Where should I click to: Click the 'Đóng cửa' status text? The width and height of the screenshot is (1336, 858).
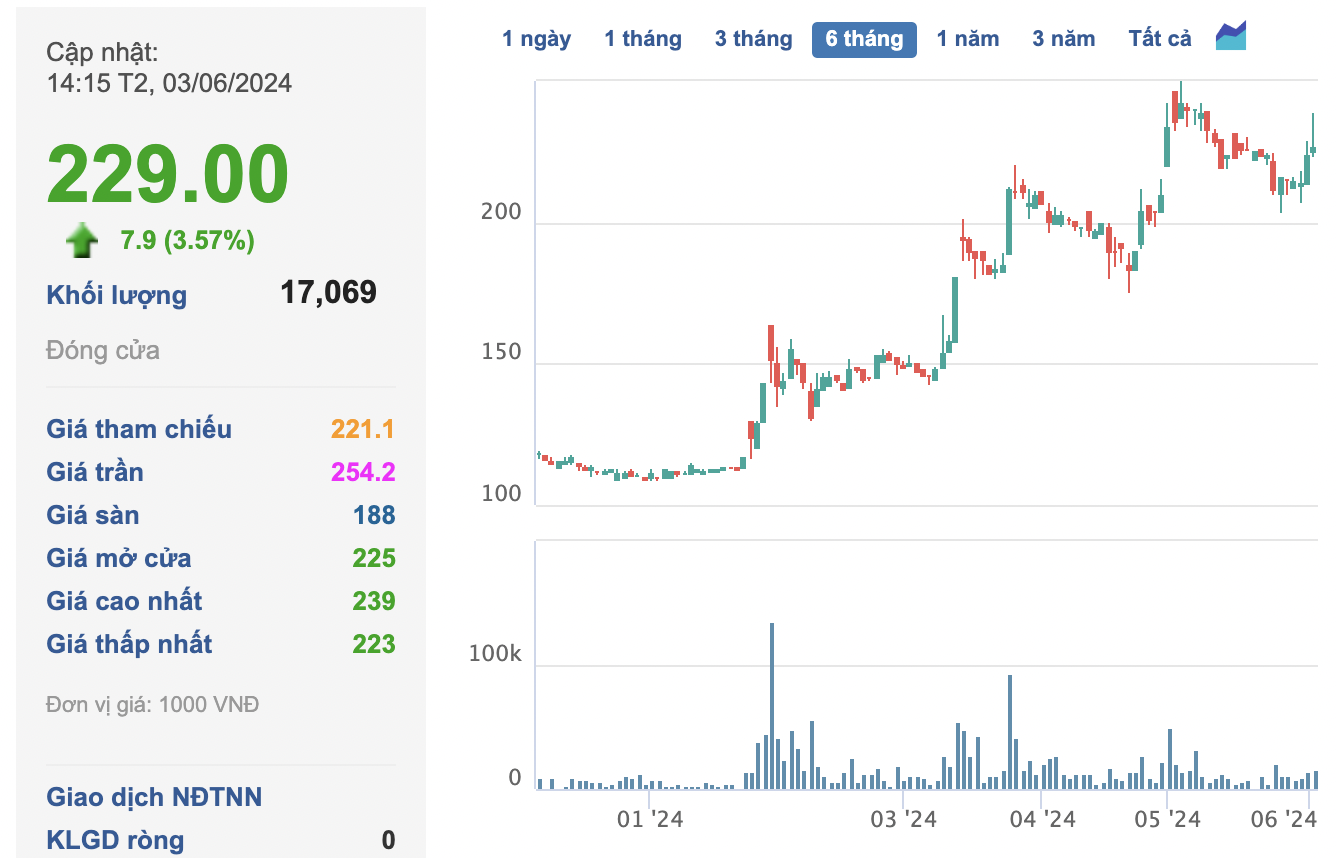pyautogui.click(x=103, y=351)
